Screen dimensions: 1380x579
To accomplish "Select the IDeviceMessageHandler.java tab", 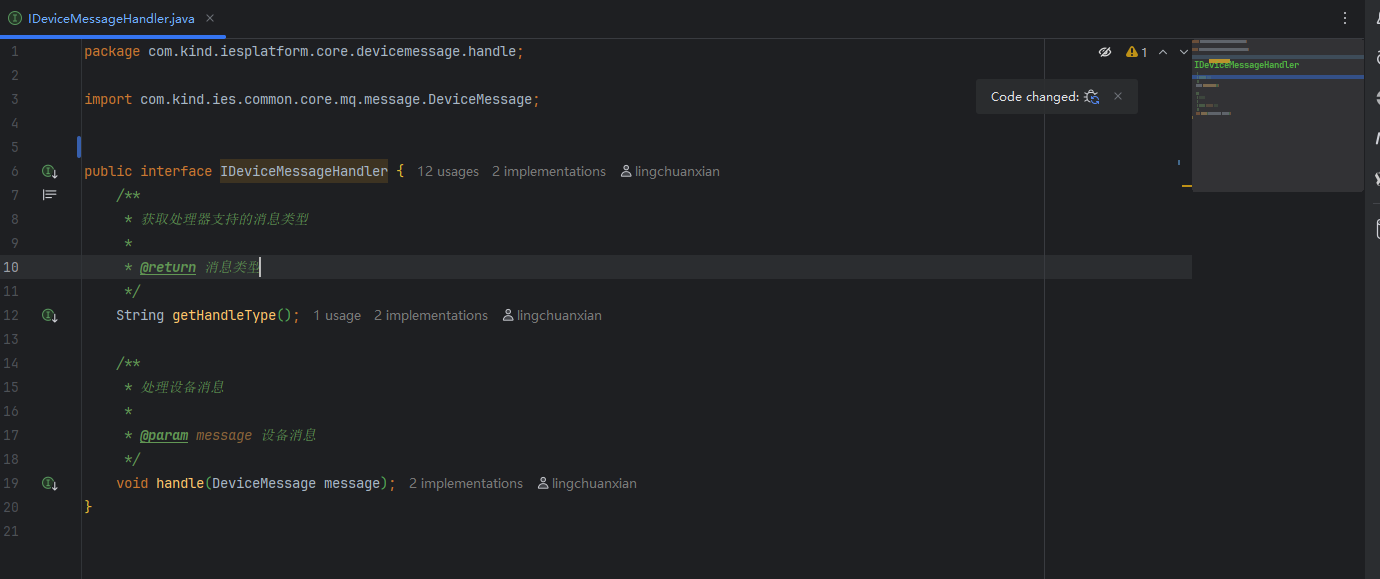I will (110, 19).
